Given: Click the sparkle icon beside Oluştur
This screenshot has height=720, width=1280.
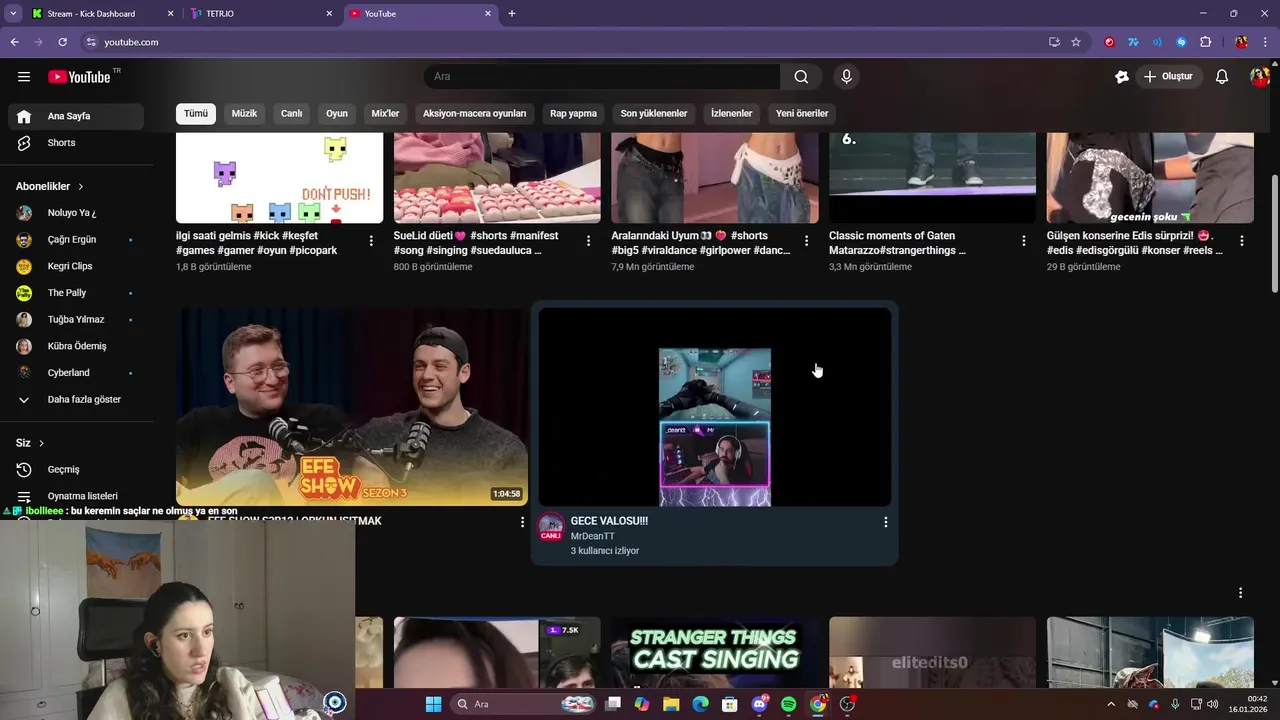Looking at the screenshot, I should pos(1122,77).
